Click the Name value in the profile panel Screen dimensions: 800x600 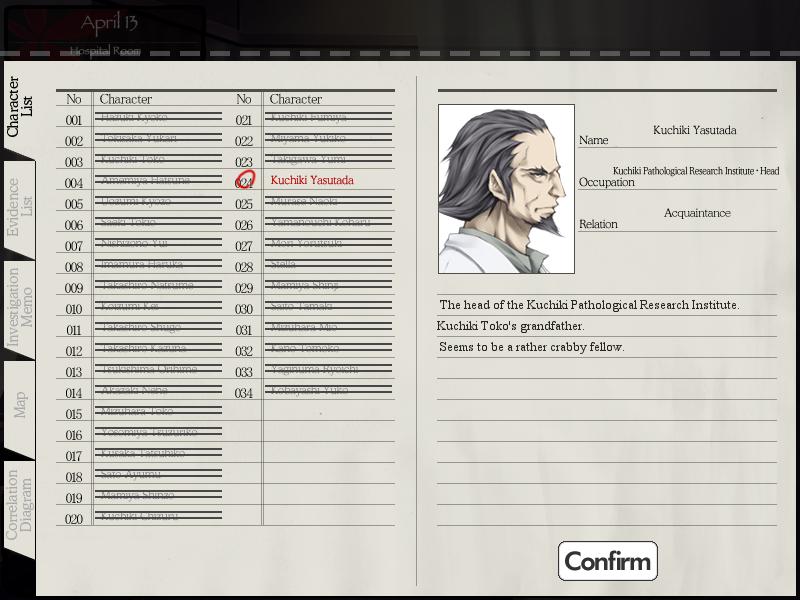(694, 130)
